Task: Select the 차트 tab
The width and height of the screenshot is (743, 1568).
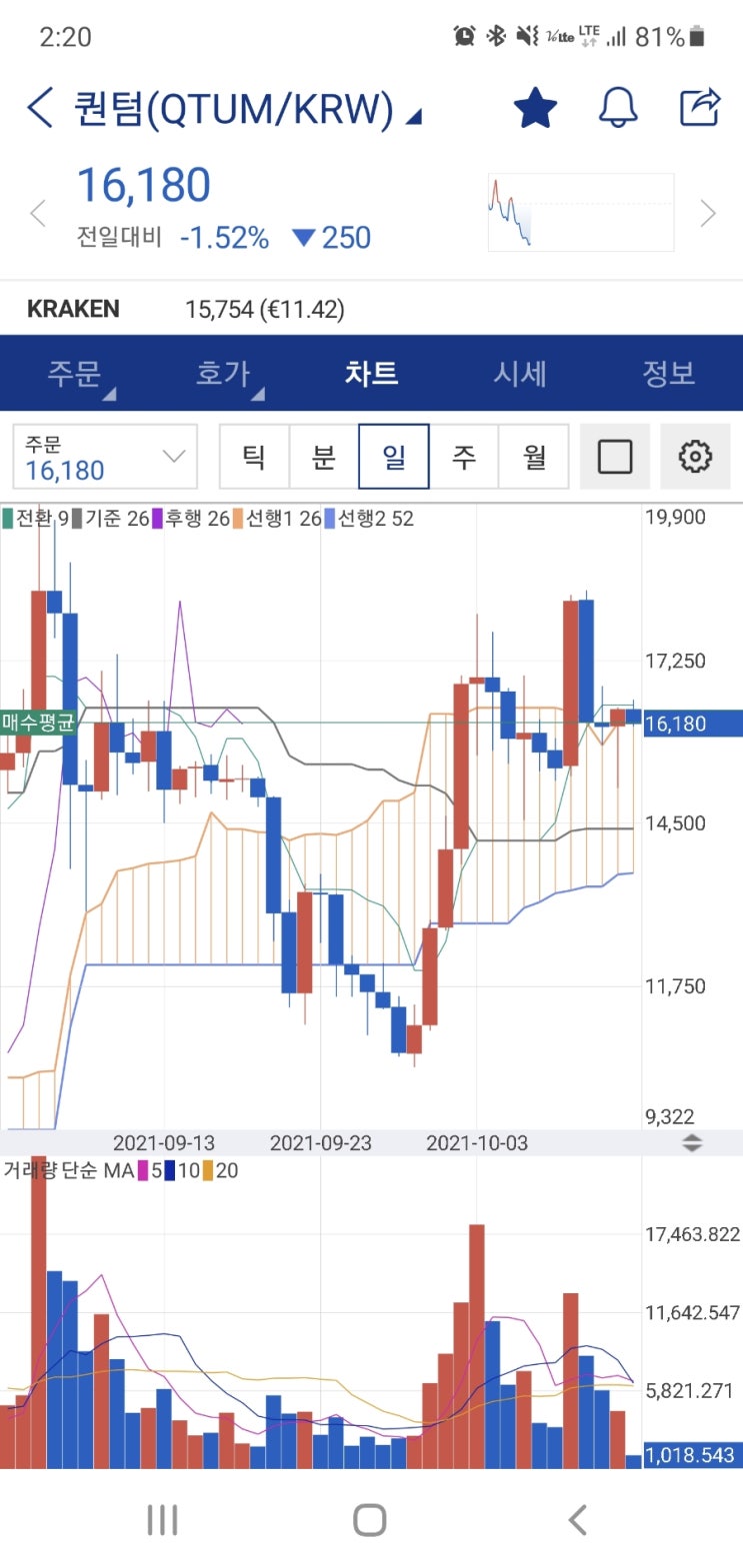Action: pos(371,374)
